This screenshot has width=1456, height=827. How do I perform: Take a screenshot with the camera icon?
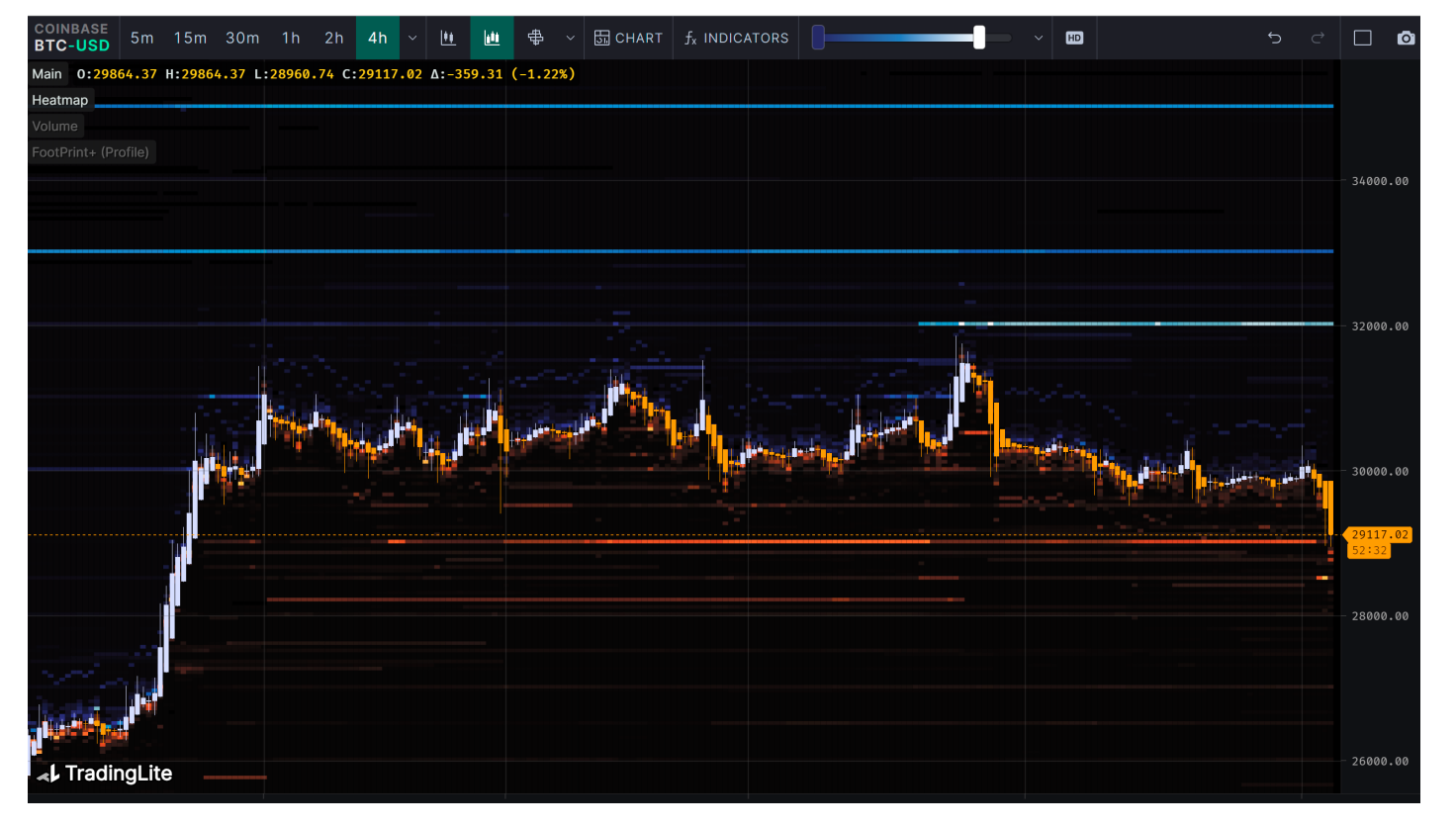[1406, 38]
